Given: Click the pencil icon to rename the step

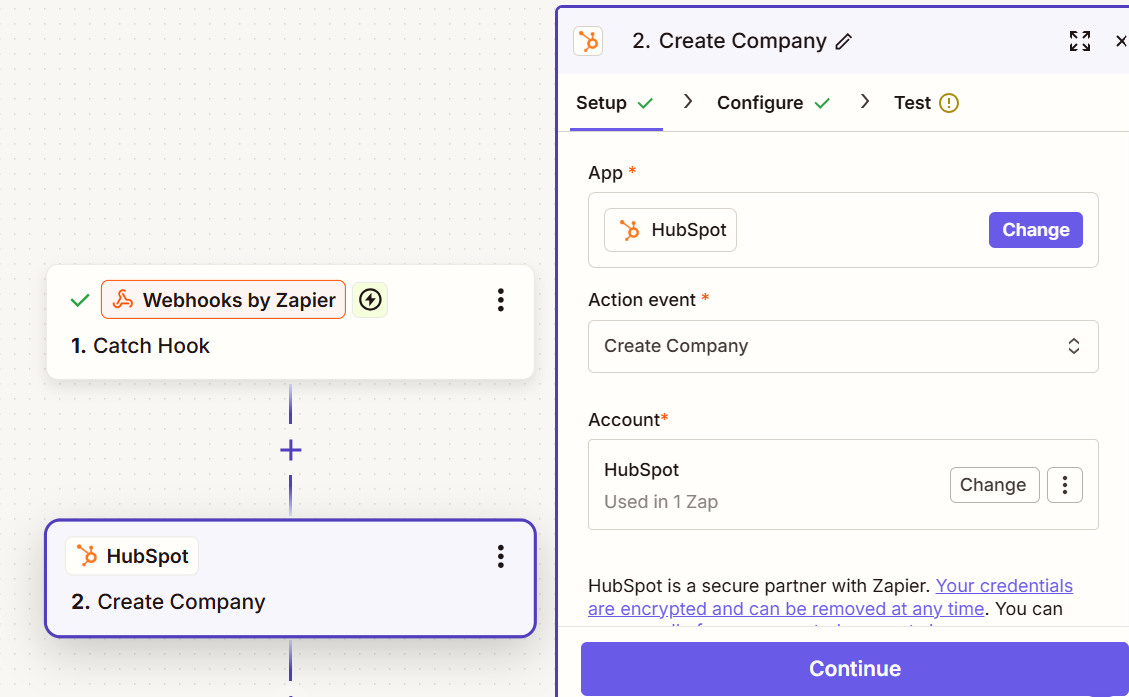Looking at the screenshot, I should 844,42.
